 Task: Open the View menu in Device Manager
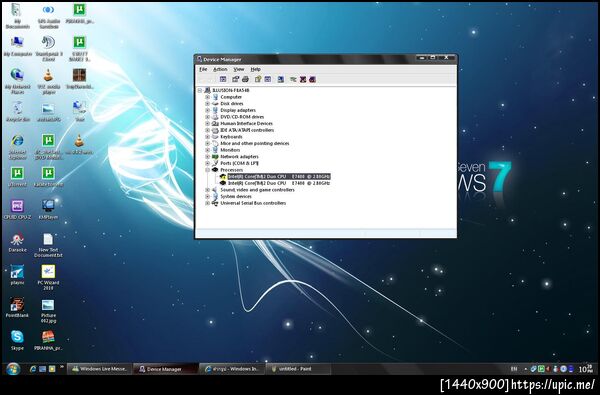239,69
